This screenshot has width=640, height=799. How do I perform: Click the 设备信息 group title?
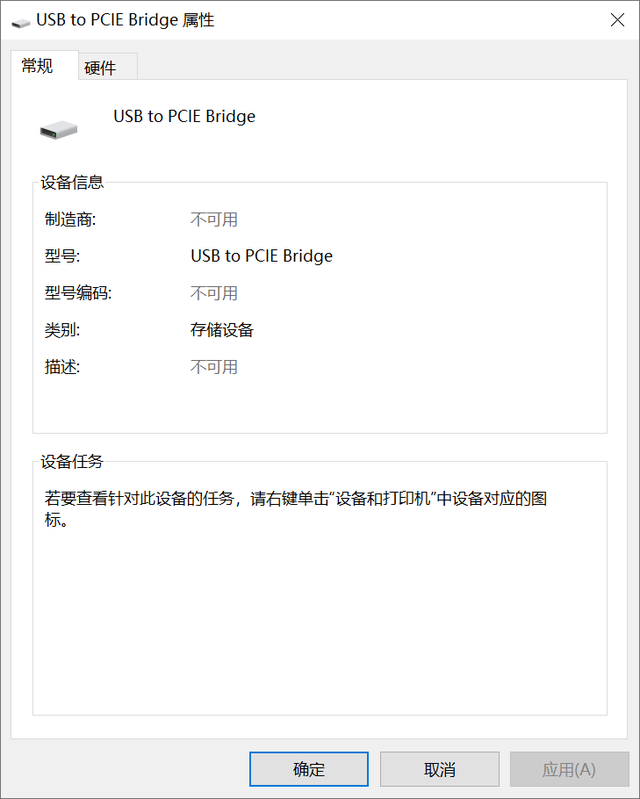[72, 182]
